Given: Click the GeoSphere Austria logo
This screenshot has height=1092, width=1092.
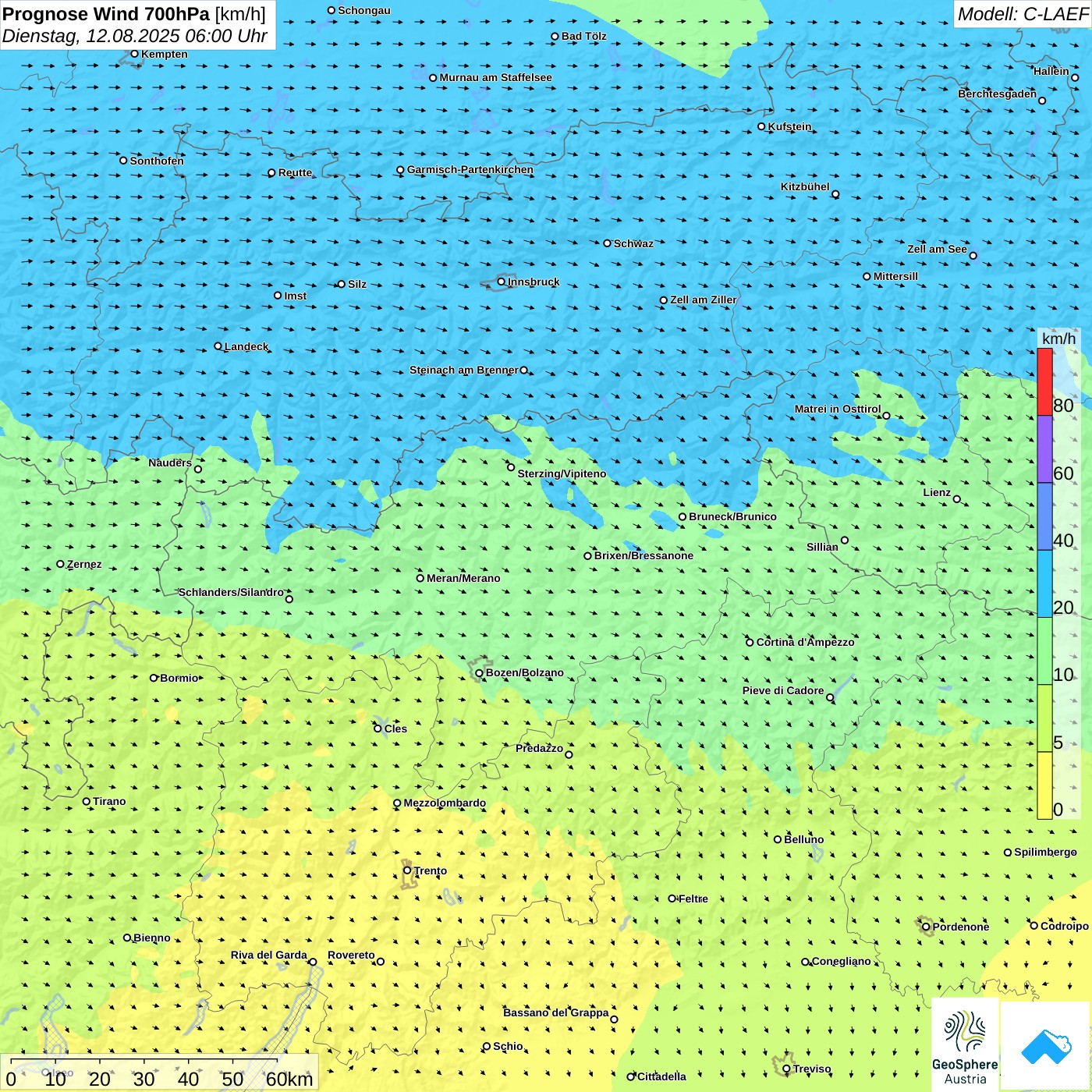Looking at the screenshot, I should [965, 1044].
